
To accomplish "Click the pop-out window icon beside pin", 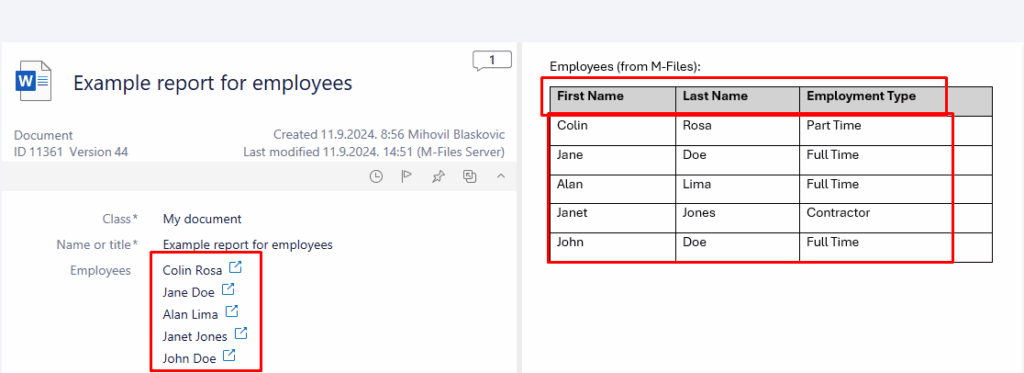I will click(x=470, y=176).
